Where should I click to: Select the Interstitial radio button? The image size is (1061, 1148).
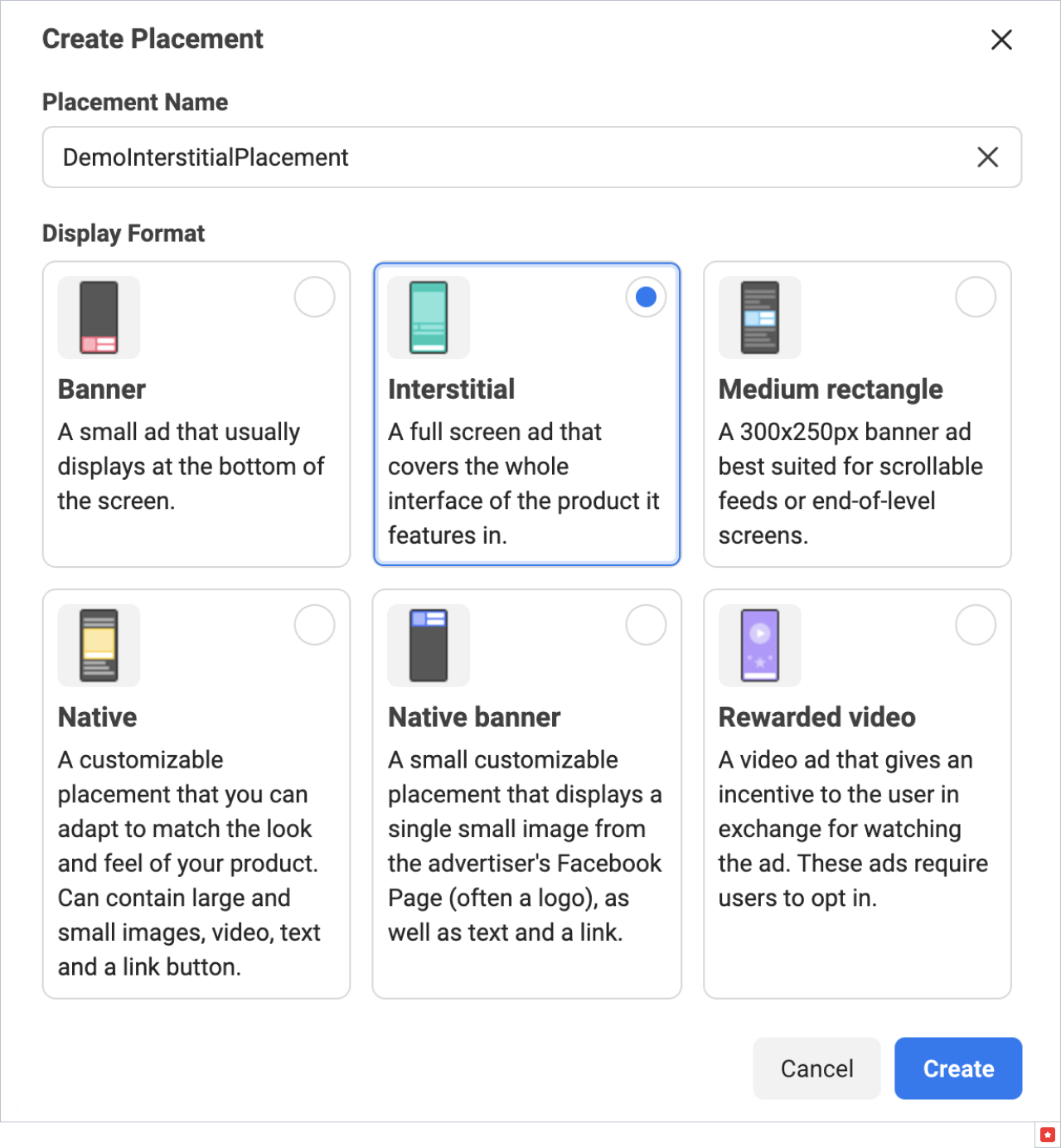[x=646, y=297]
